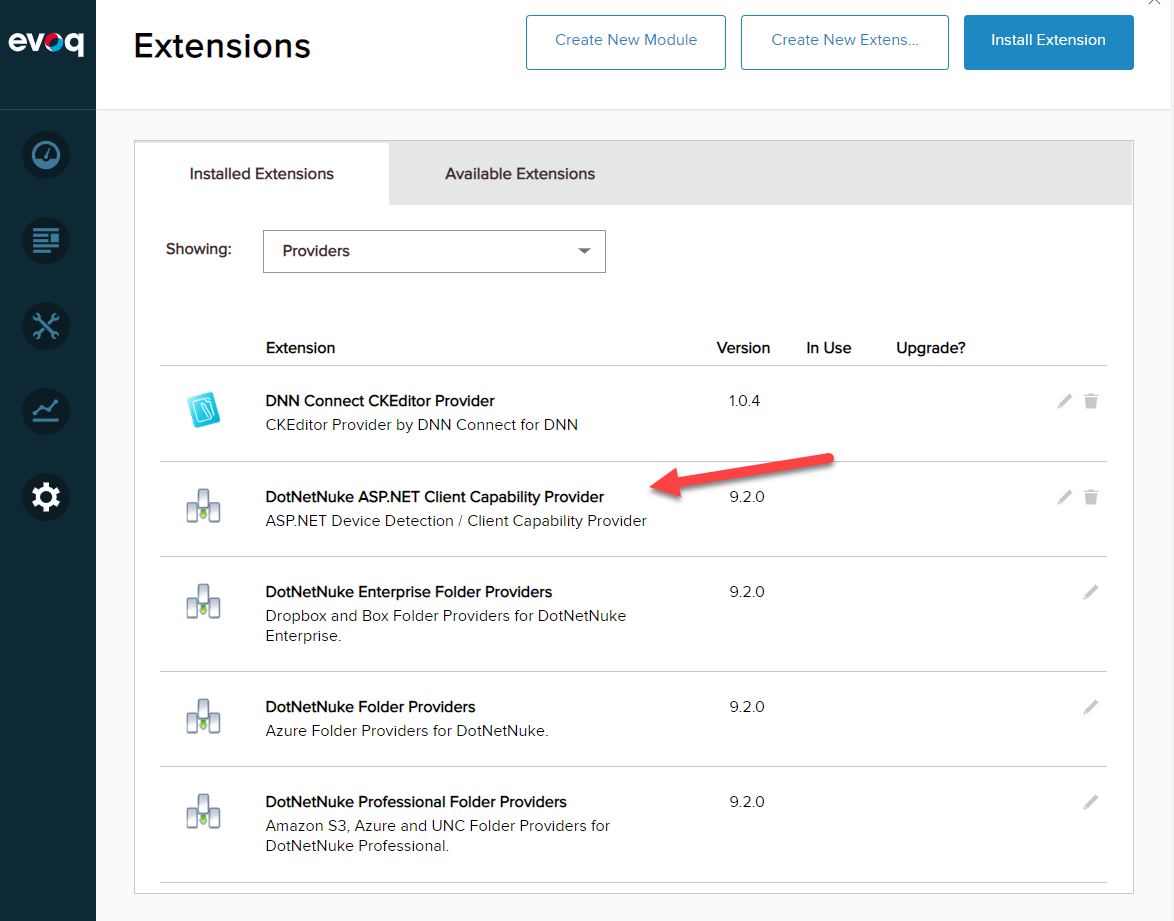Select DotNetNuke Professional Folder Providers name
1174x921 pixels.
click(416, 802)
